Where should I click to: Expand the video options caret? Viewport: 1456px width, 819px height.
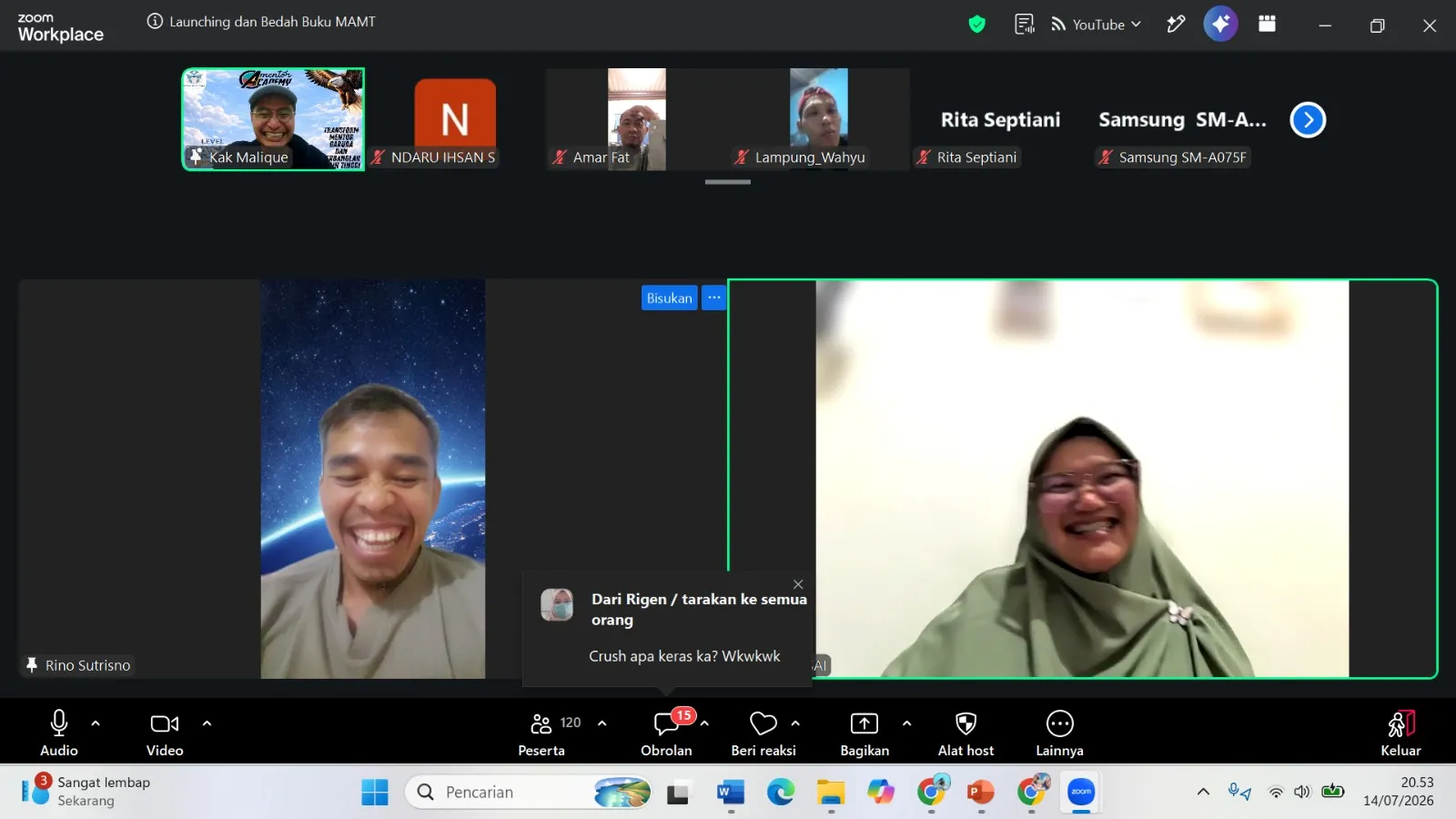click(x=207, y=723)
